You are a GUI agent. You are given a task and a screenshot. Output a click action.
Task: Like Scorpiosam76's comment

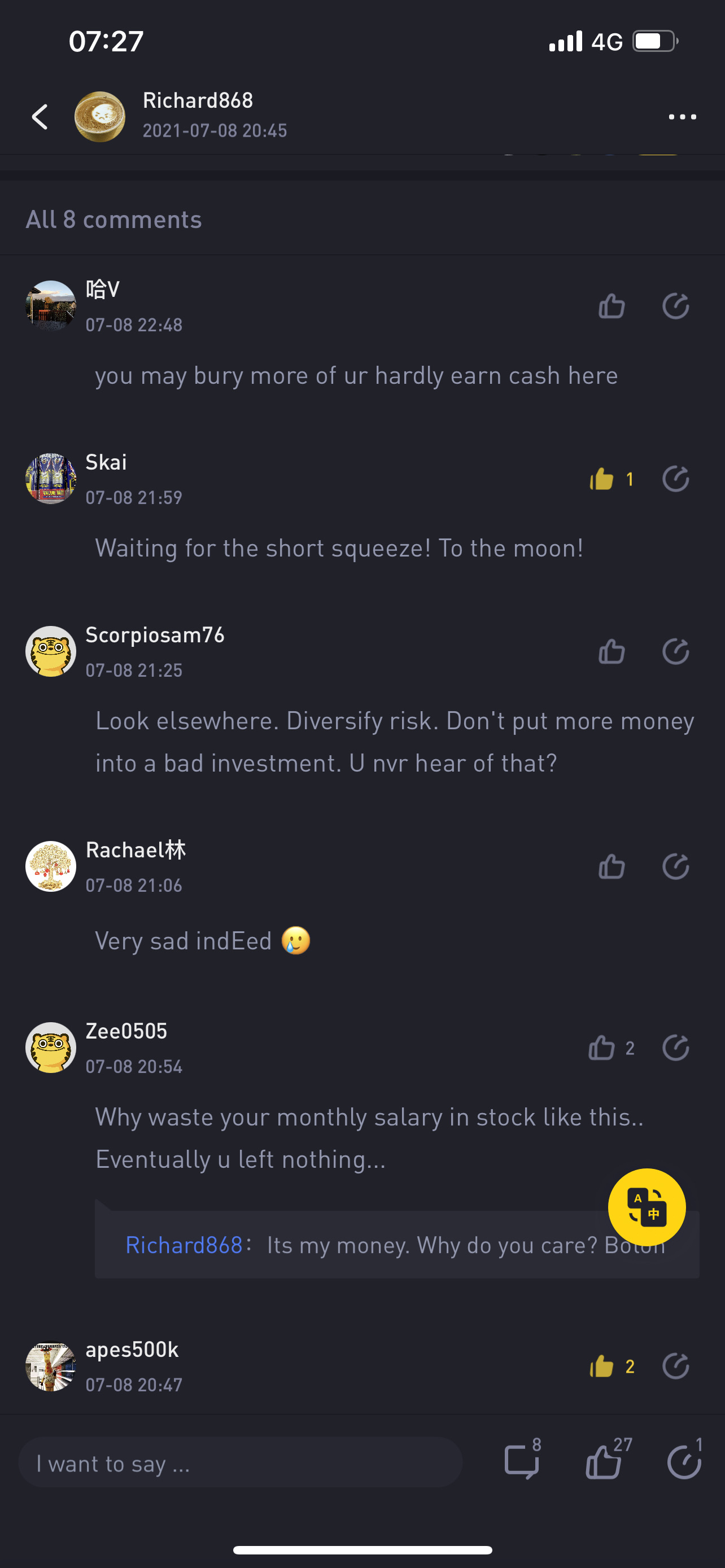[x=611, y=651]
